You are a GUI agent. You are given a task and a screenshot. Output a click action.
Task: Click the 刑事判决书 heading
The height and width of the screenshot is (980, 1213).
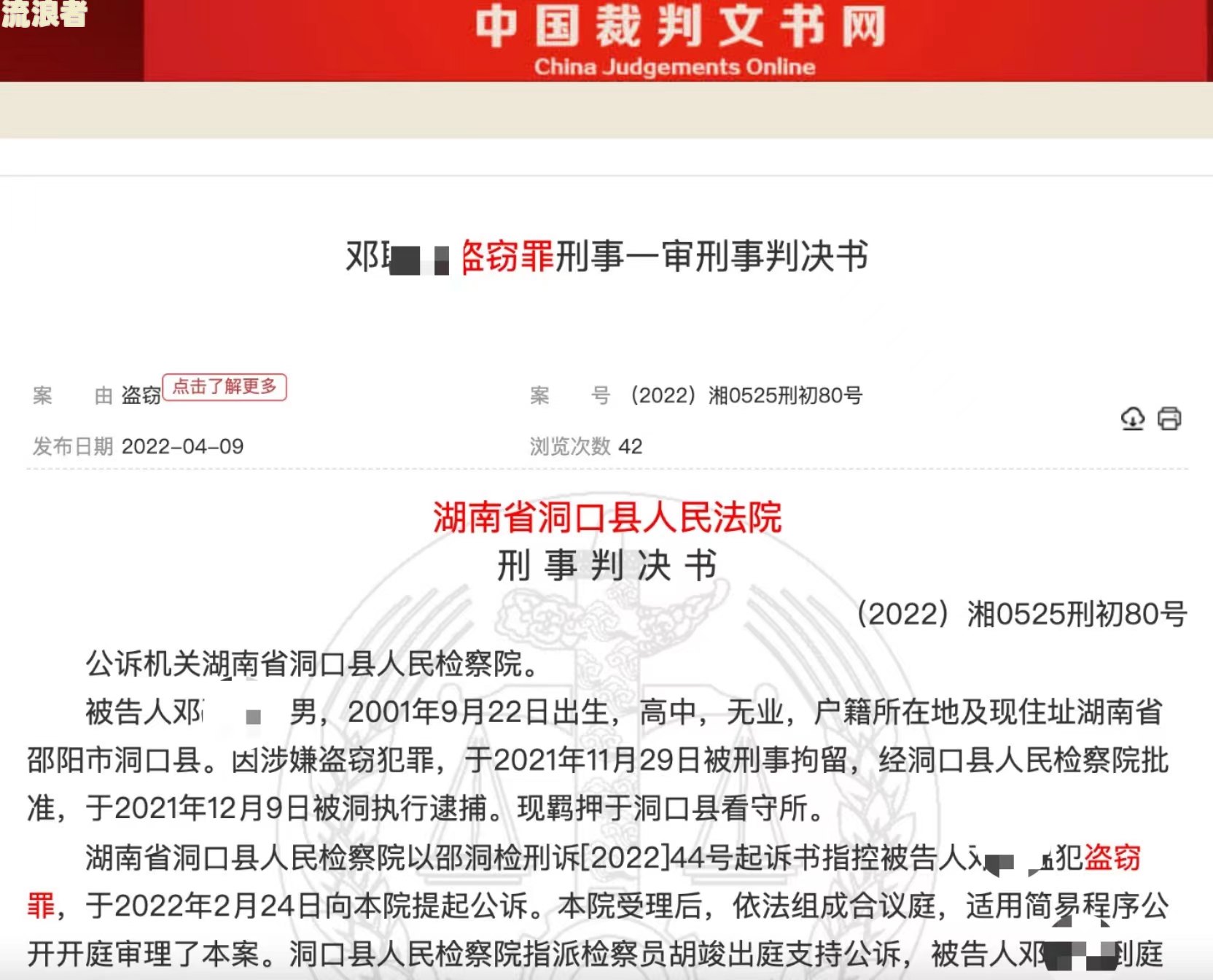click(607, 566)
